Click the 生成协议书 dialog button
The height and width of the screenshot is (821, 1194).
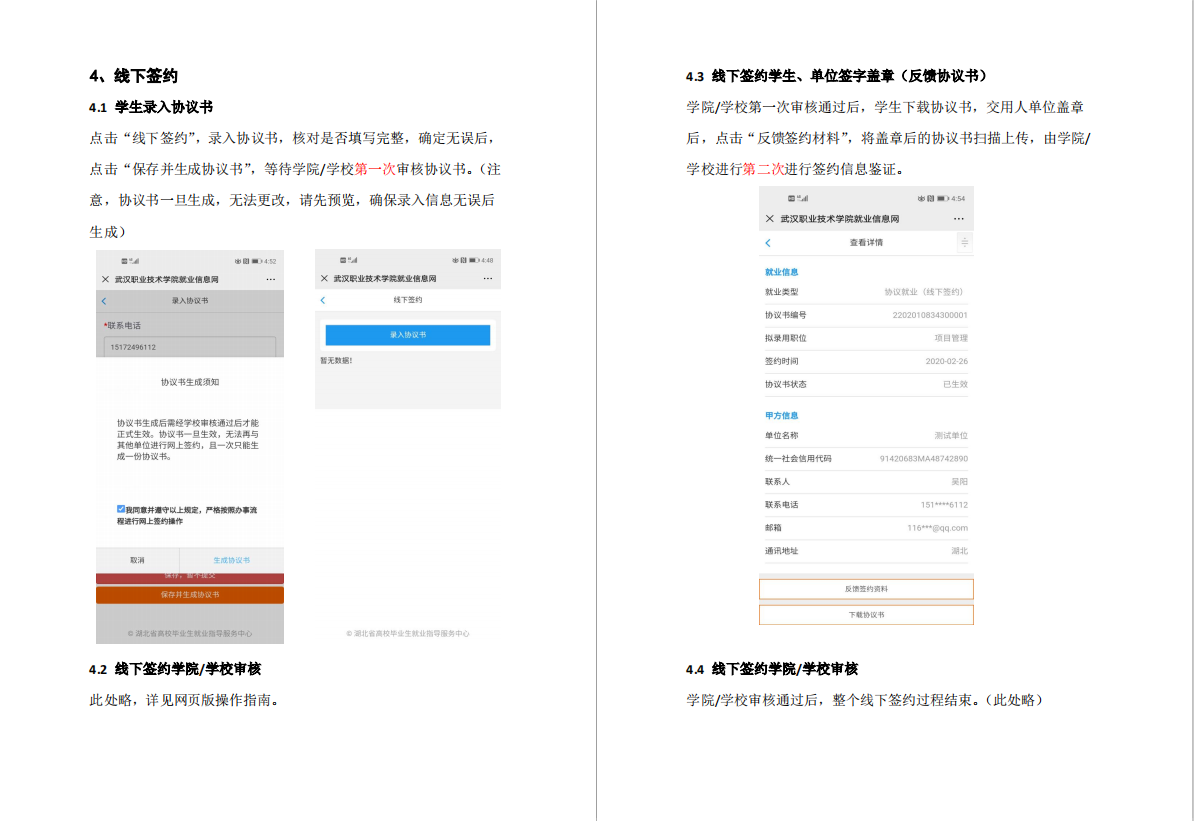pos(231,560)
